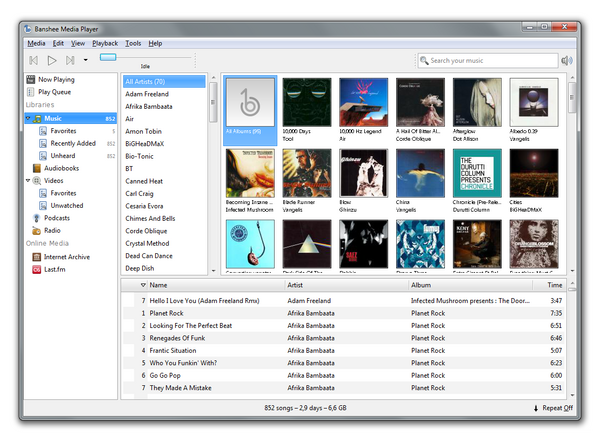Select the Becoming Insane album cover
The width and height of the screenshot is (600, 441).
point(250,173)
